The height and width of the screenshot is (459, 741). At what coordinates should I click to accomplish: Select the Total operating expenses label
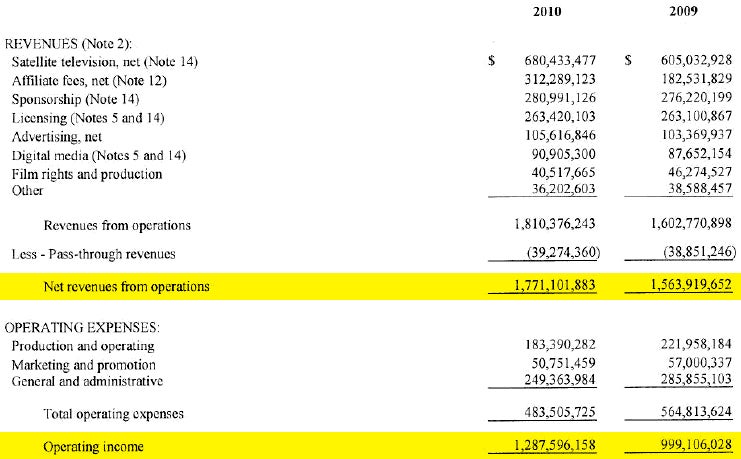pyautogui.click(x=113, y=414)
